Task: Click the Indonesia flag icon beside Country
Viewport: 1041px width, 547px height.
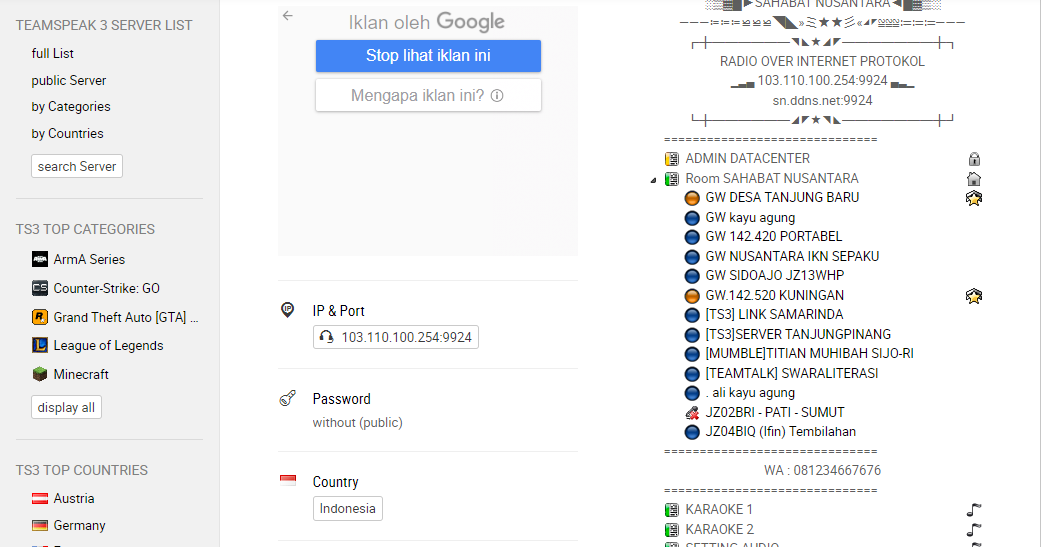Action: pyautogui.click(x=288, y=481)
